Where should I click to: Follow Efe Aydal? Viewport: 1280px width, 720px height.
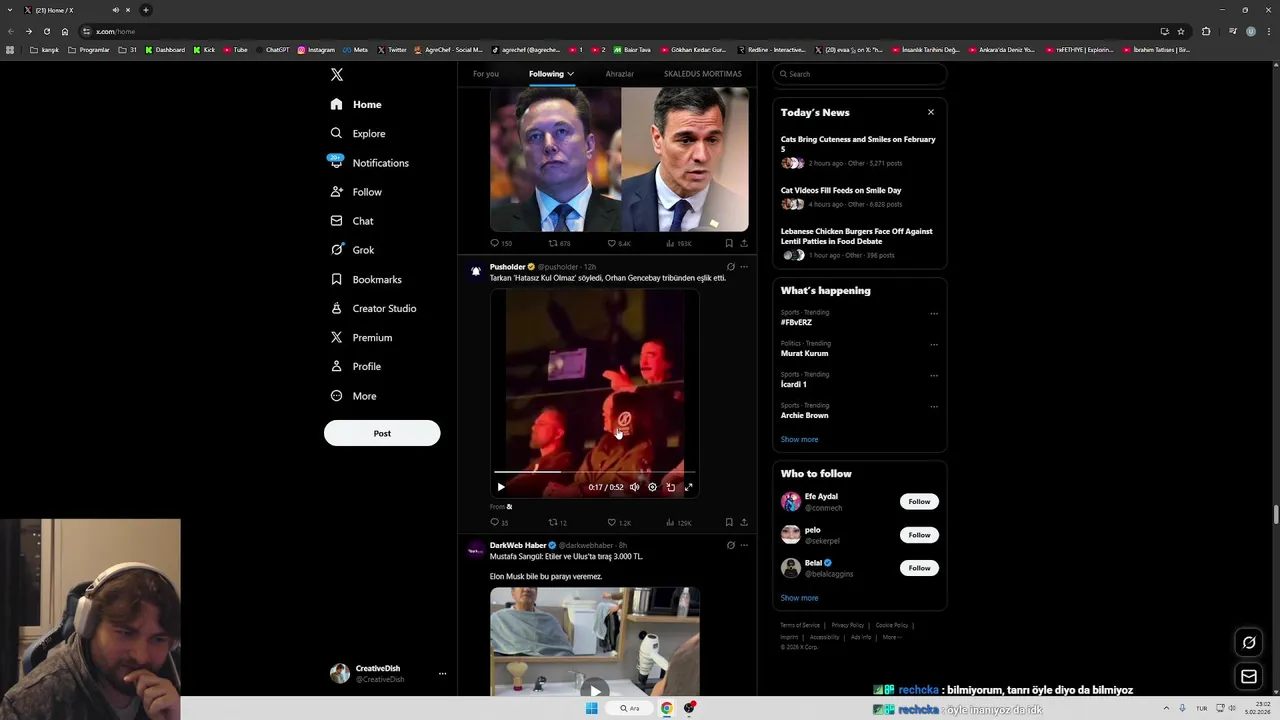919,501
